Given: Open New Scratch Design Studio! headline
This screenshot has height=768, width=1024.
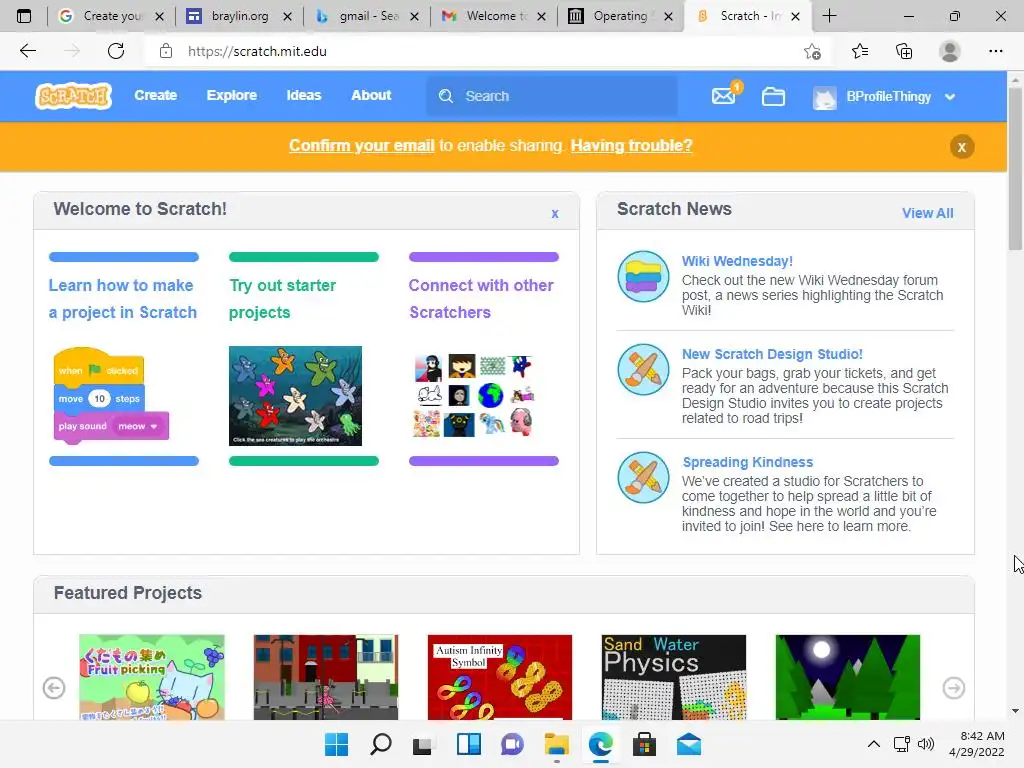Looking at the screenshot, I should tap(772, 354).
